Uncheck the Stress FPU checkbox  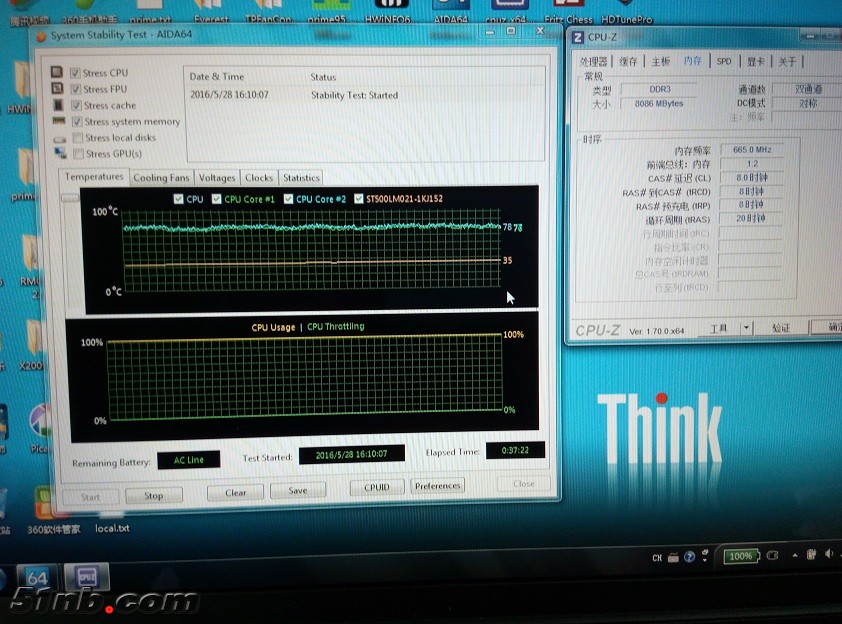[x=75, y=89]
